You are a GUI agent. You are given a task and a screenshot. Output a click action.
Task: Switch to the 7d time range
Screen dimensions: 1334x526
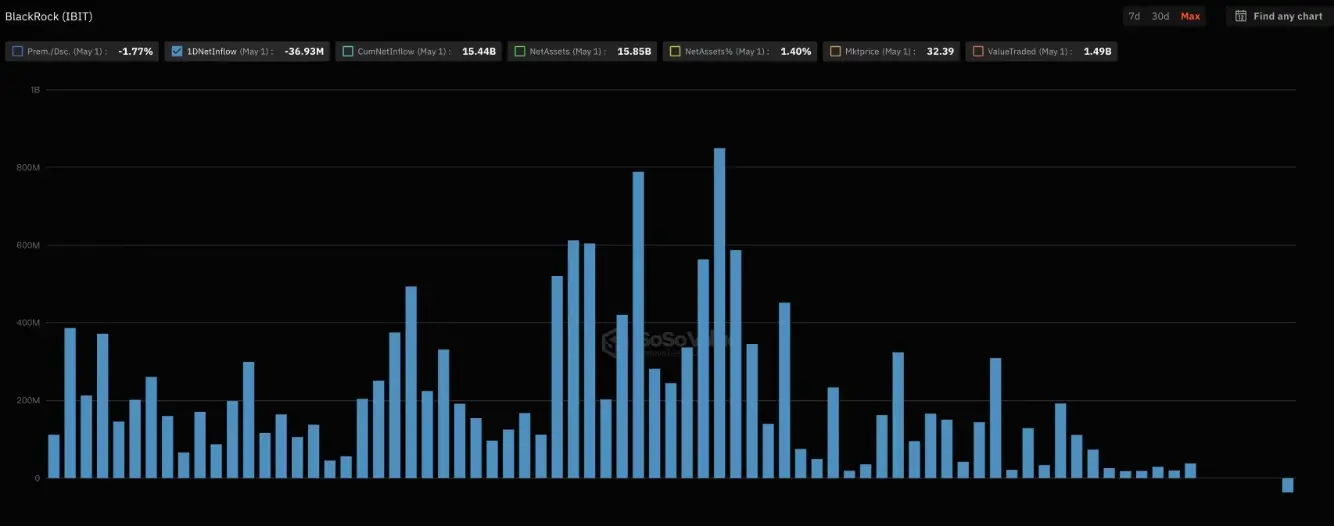point(1134,16)
